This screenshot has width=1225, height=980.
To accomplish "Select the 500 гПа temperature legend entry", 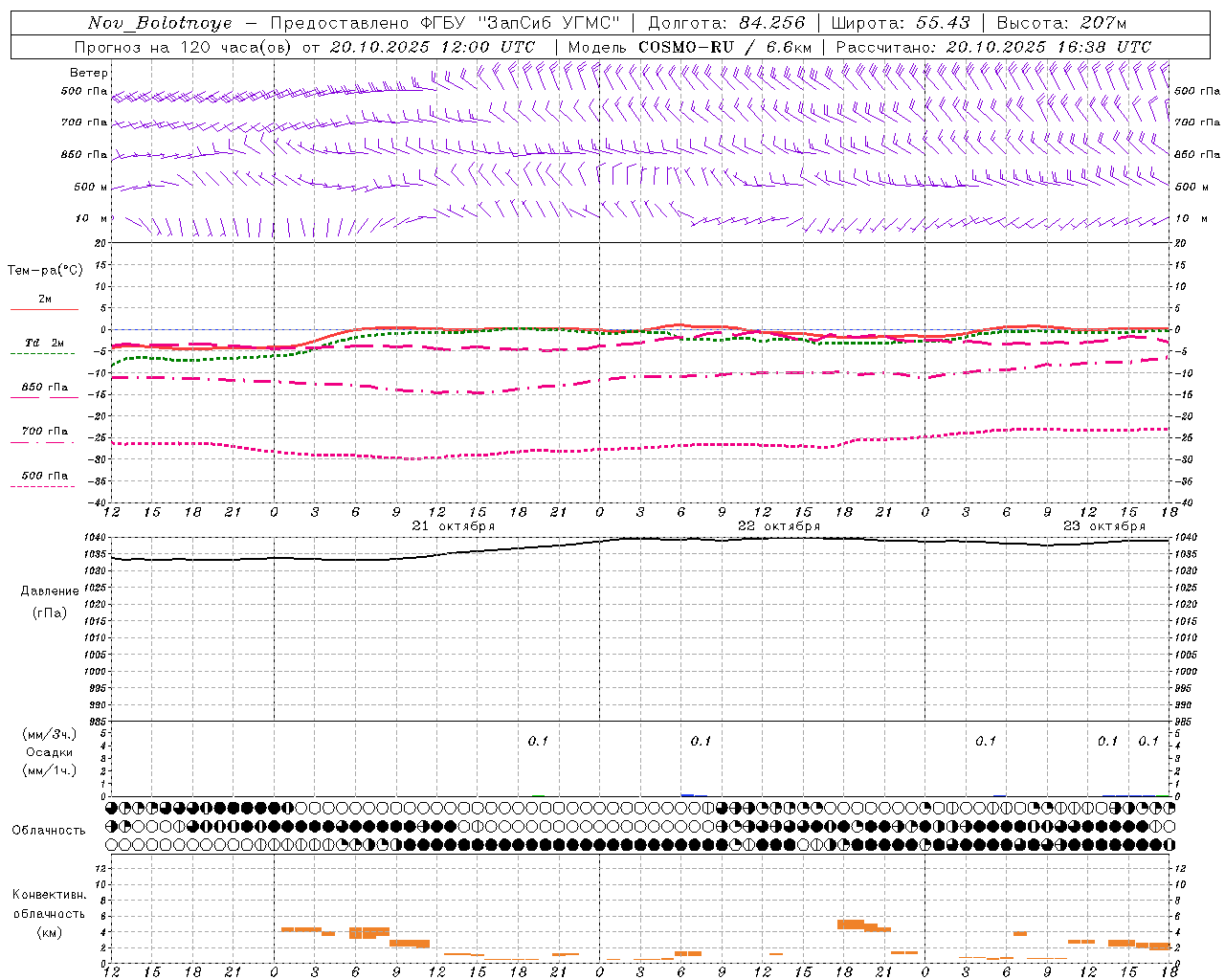I will click(45, 476).
